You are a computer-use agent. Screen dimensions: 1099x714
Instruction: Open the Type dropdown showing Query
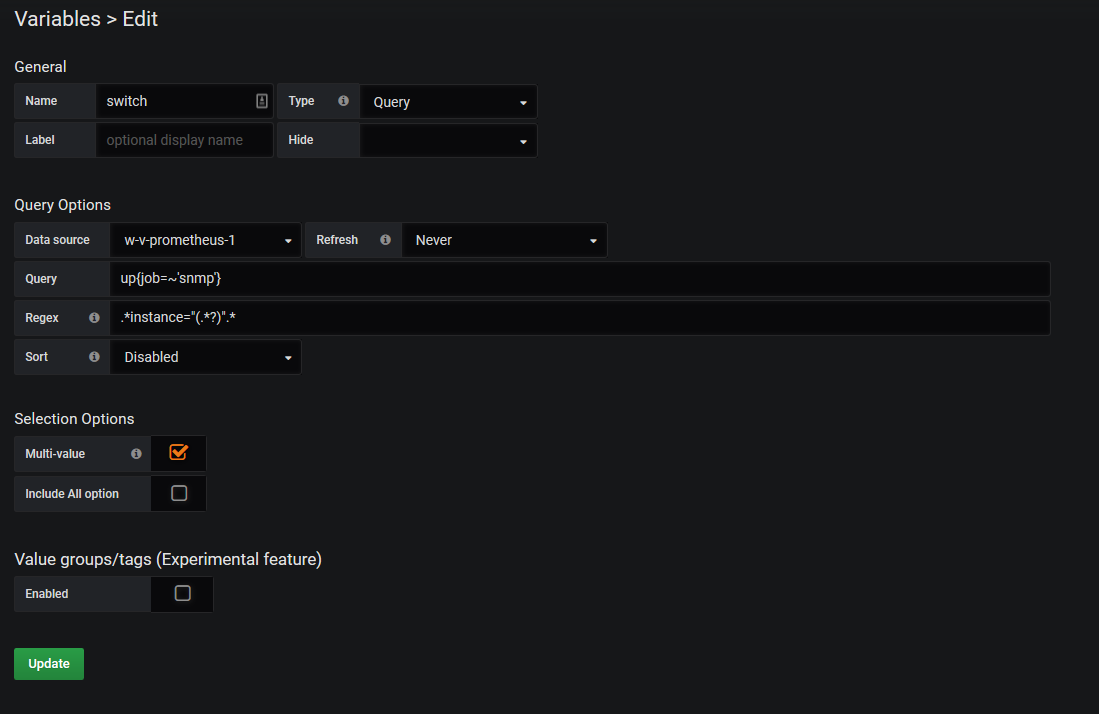point(449,102)
